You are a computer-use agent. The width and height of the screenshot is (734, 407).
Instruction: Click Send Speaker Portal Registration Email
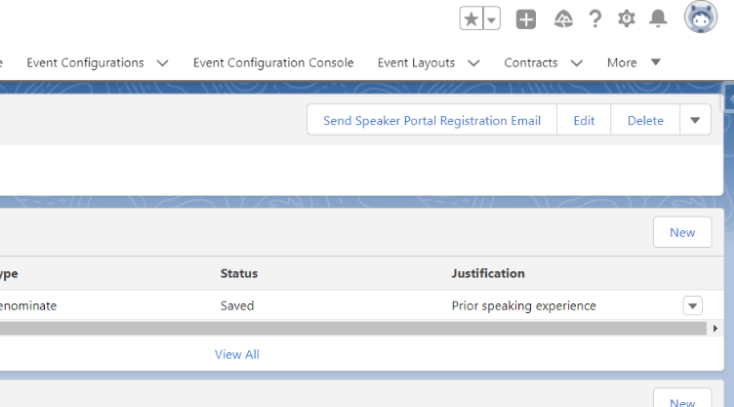(431, 120)
